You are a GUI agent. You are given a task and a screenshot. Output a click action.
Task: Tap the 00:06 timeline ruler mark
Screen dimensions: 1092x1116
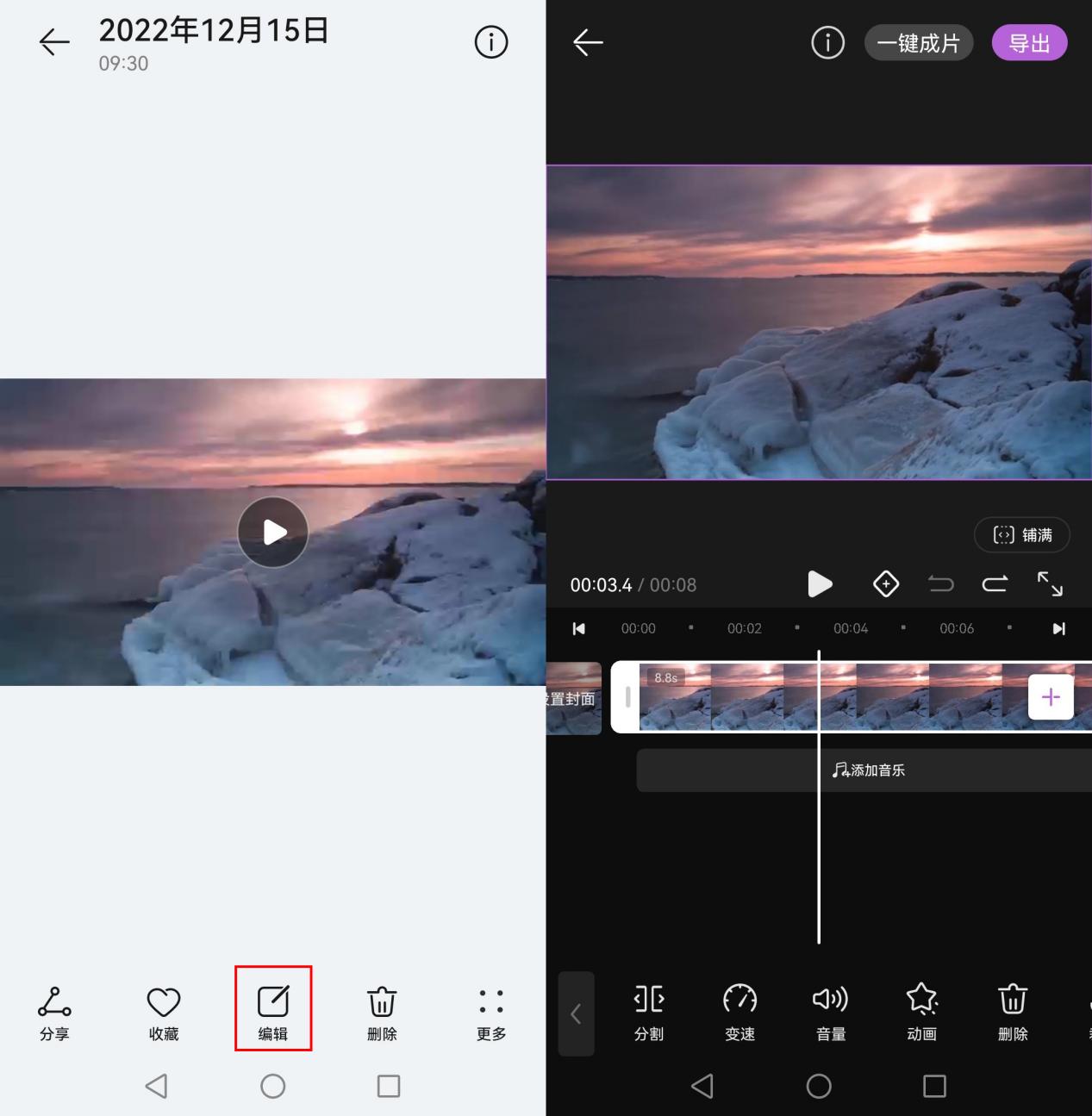click(957, 628)
